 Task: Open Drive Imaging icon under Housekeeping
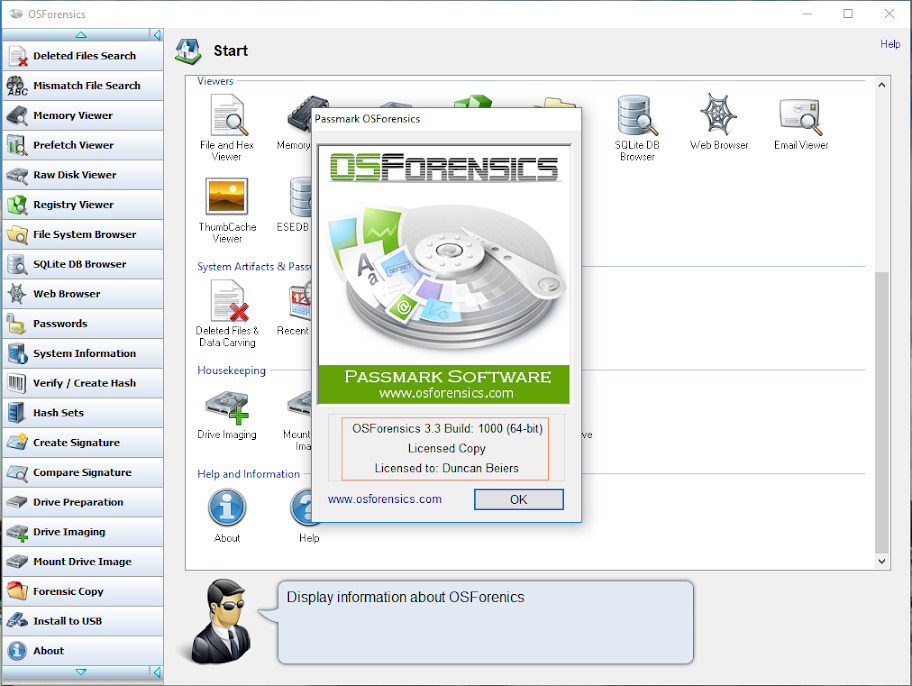pyautogui.click(x=227, y=415)
